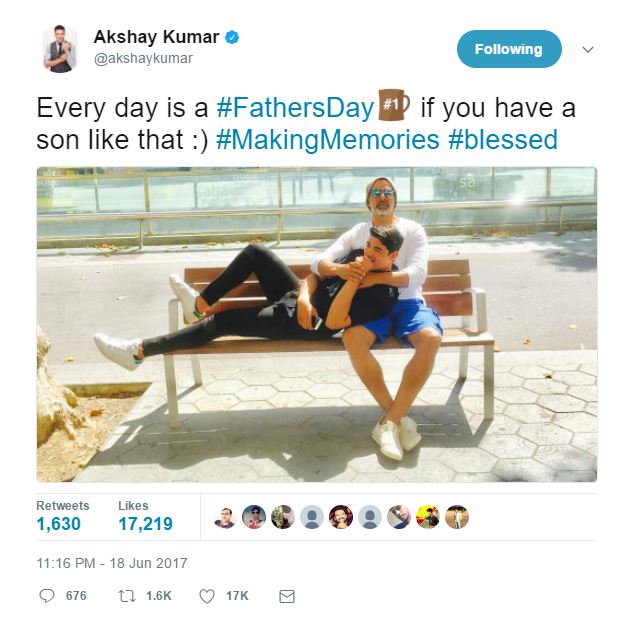Open the #MakingMemories hashtag
The image size is (630, 620).
[327, 139]
